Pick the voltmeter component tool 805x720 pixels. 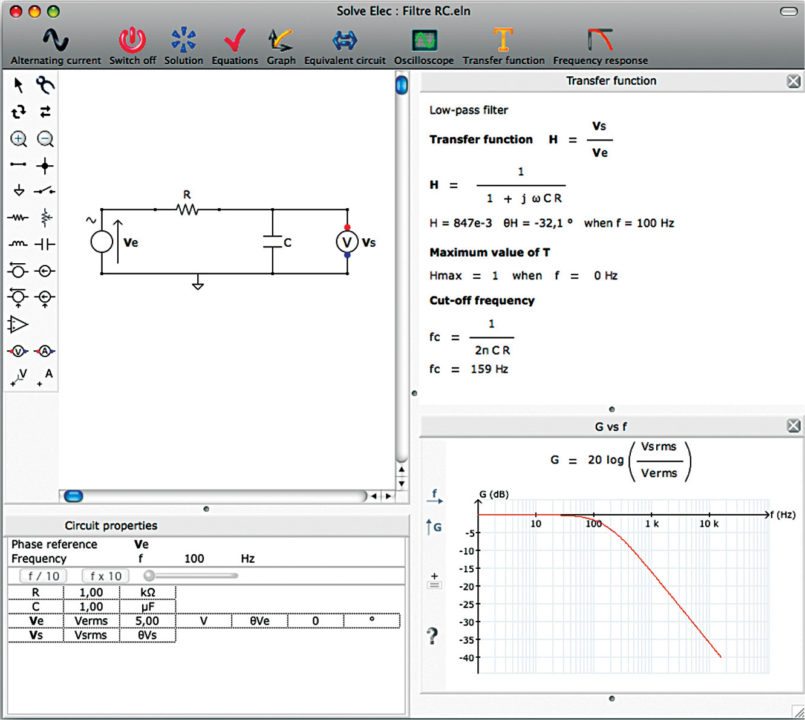pyautogui.click(x=19, y=350)
